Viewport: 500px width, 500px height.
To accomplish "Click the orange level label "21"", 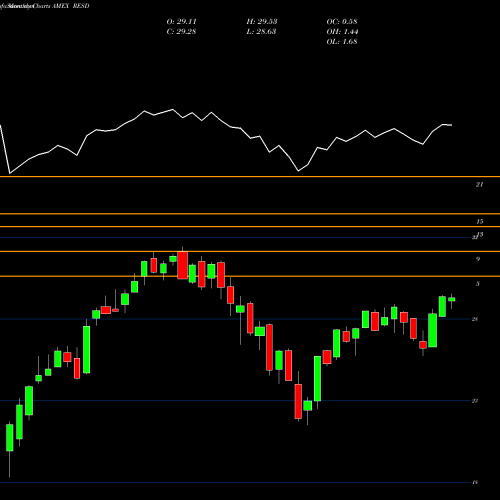I will (x=479, y=184).
